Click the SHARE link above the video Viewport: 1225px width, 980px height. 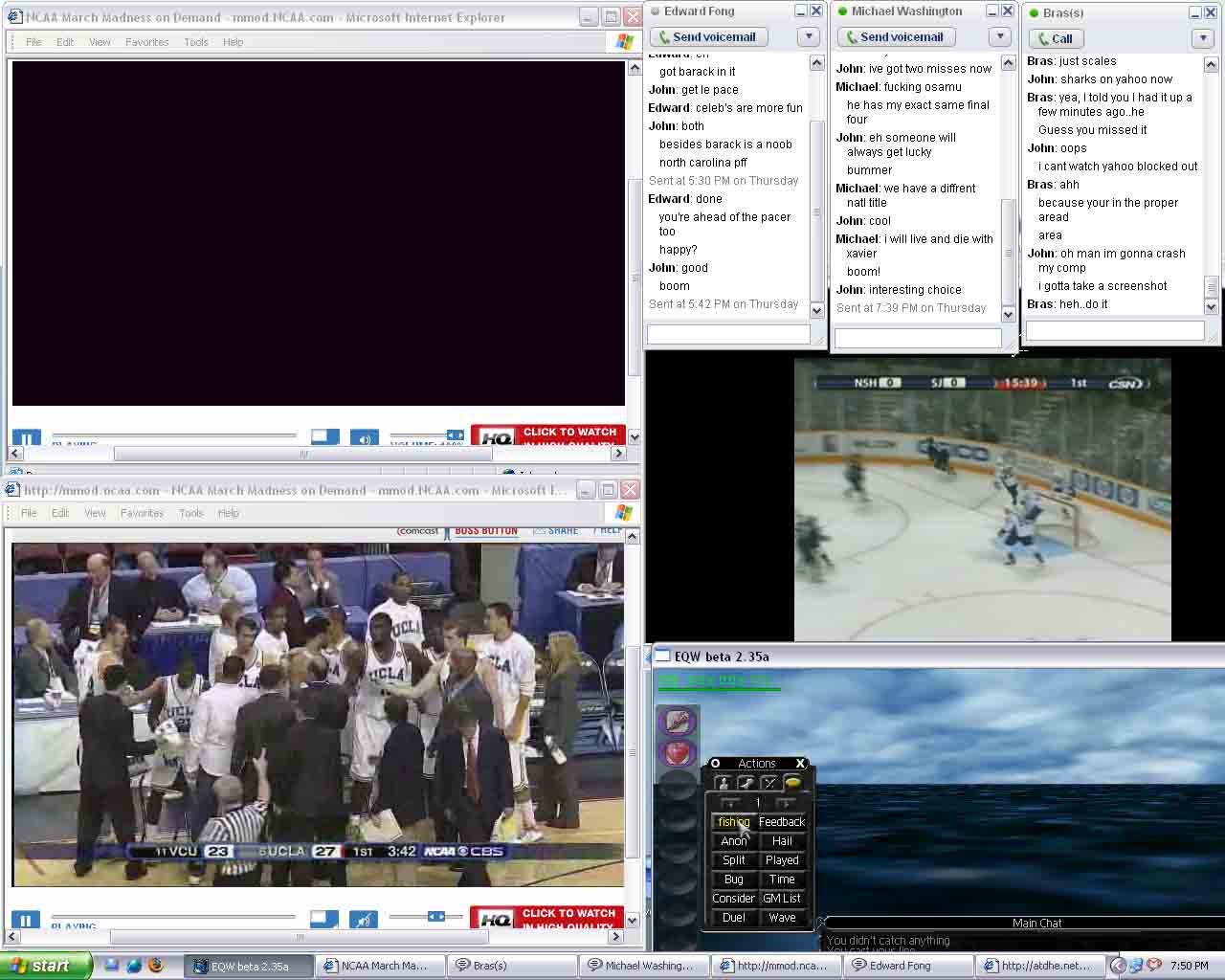click(x=556, y=531)
